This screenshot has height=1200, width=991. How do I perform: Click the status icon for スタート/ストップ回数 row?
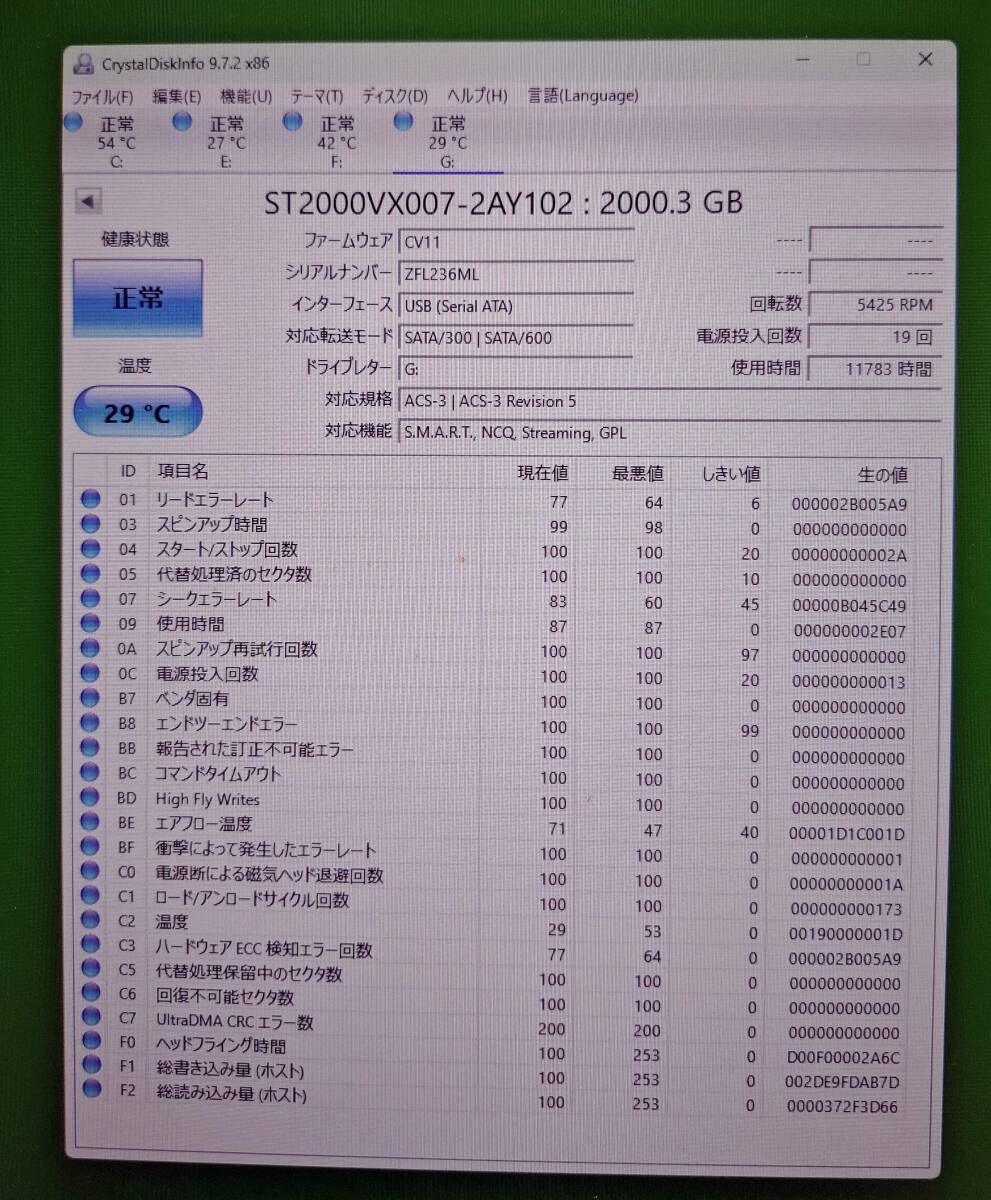click(90, 548)
